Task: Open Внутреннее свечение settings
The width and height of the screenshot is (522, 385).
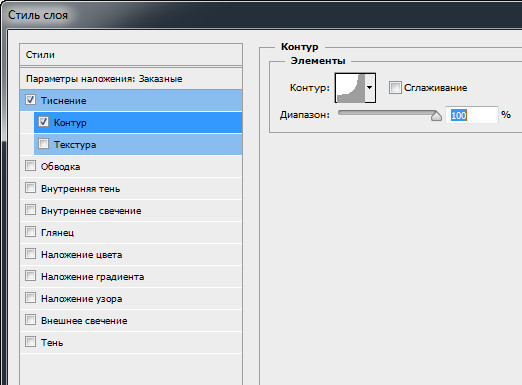Action: pos(131,210)
